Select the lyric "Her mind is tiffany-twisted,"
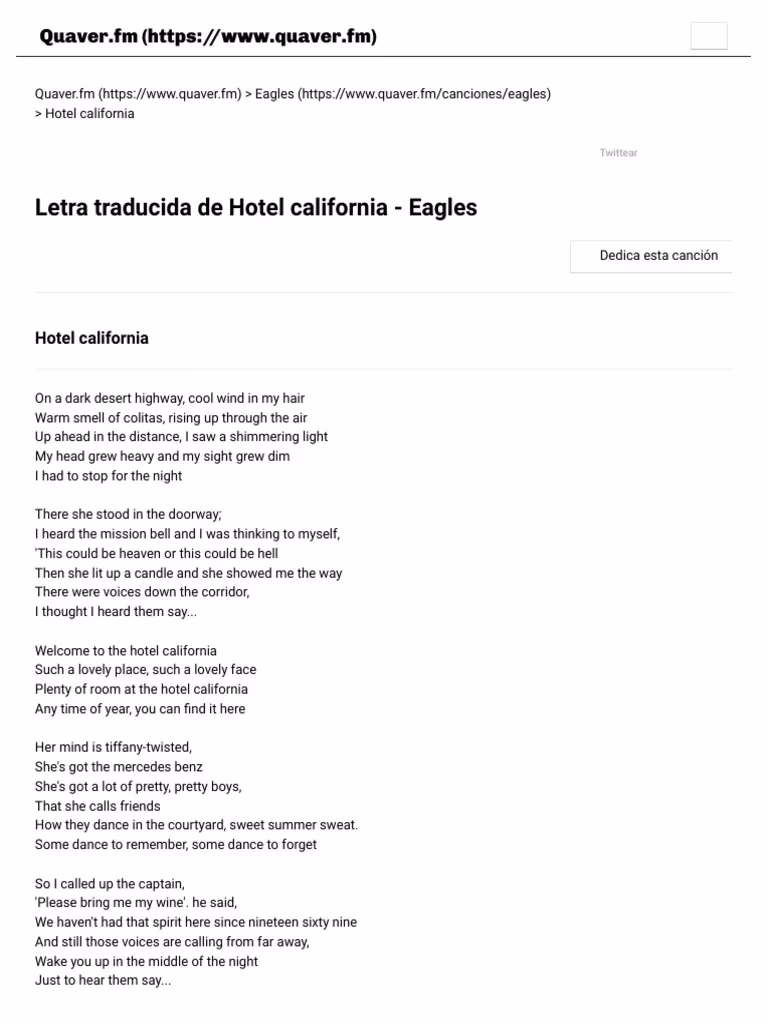Viewport: 768px width, 1024px height. [x=112, y=746]
